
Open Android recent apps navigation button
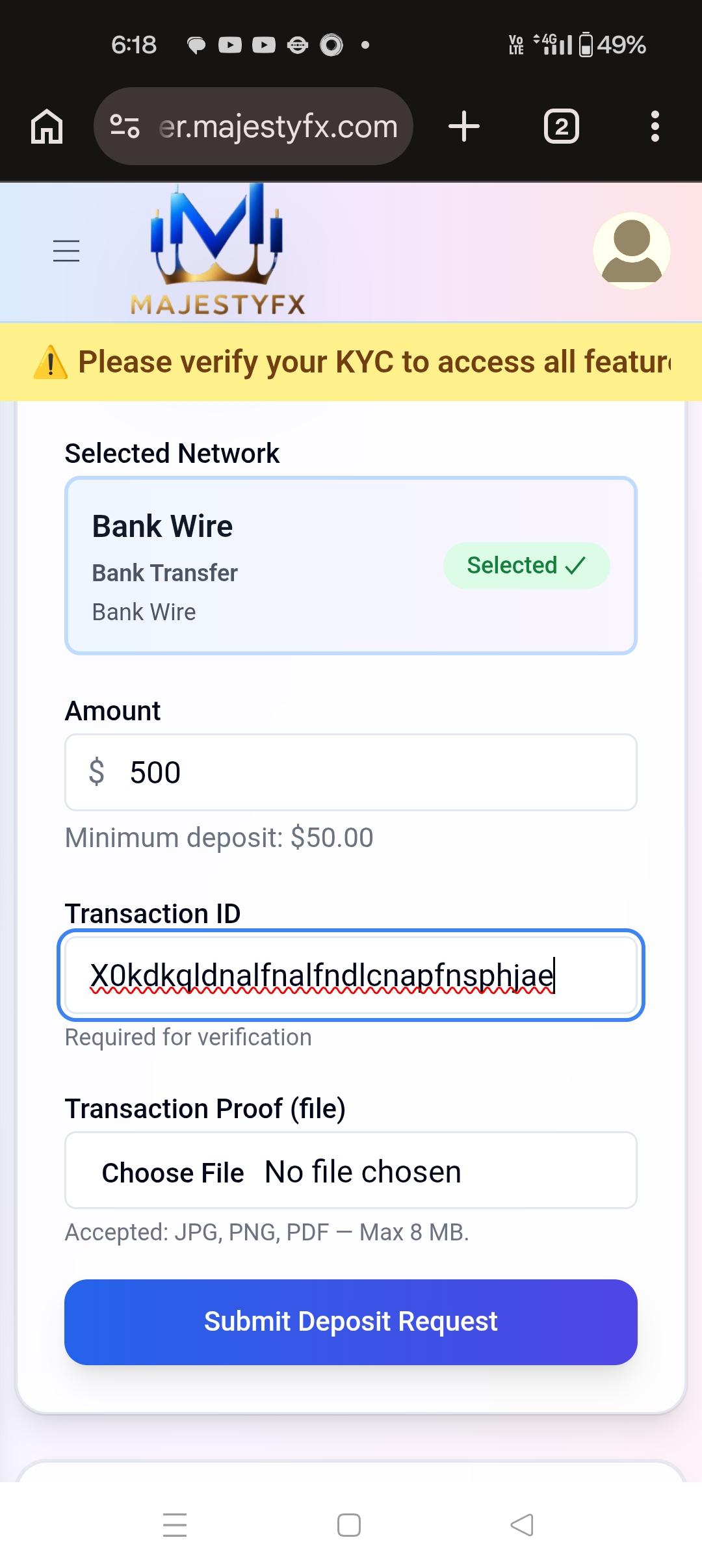pyautogui.click(x=175, y=1524)
